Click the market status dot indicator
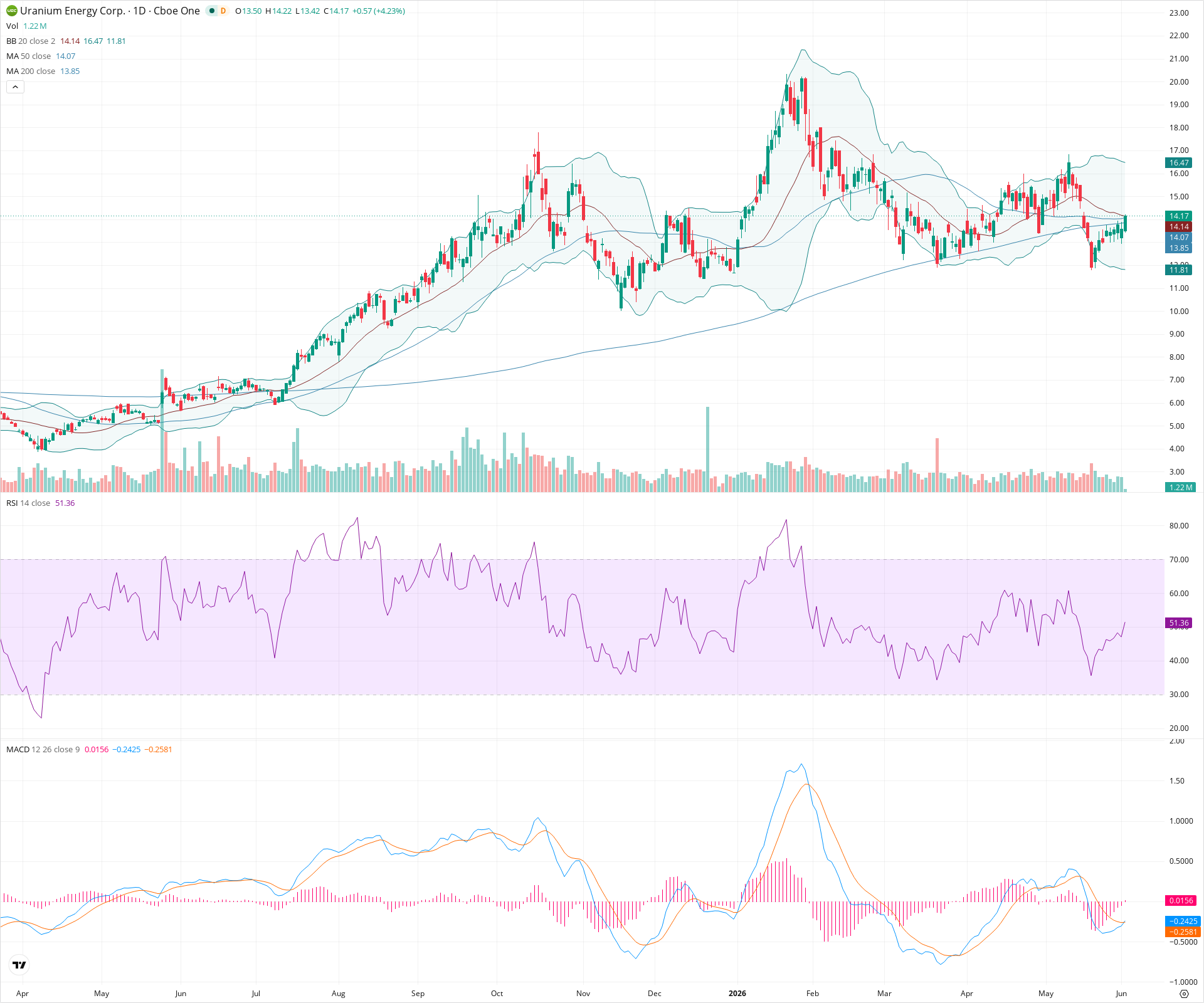 212,11
